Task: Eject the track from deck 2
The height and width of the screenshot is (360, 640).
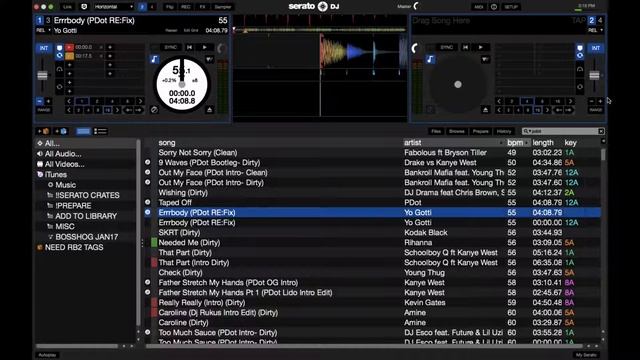Action: 485,110
